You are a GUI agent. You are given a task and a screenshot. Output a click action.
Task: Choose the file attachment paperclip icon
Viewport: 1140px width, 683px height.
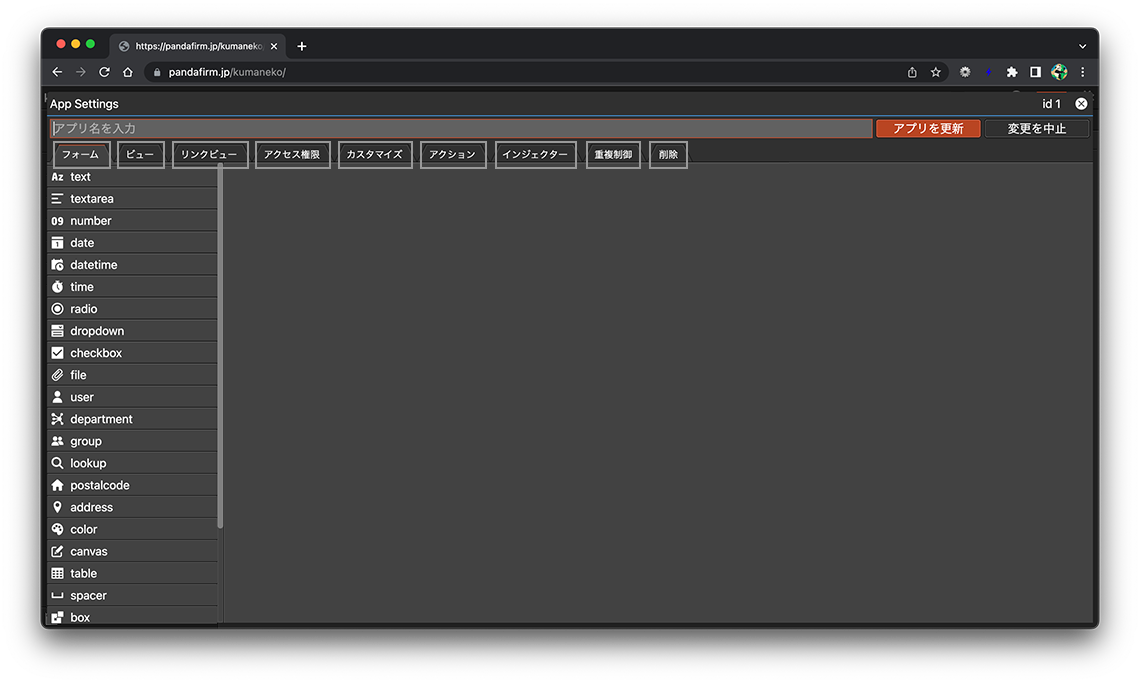coord(57,375)
